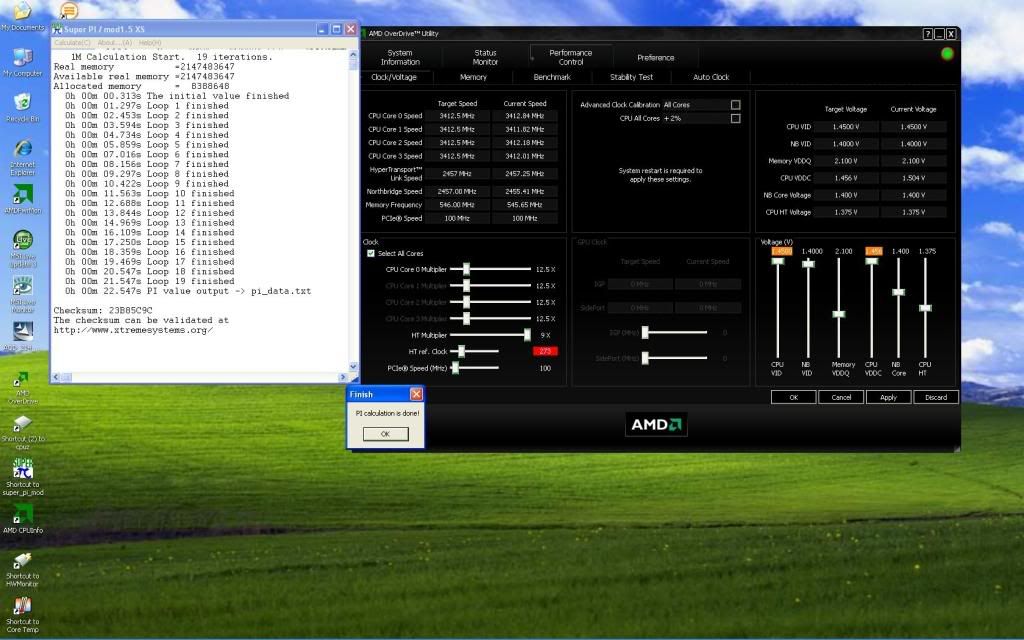The height and width of the screenshot is (640, 1024).
Task: Click the Super PI vertical scrollbar down arrow
Action: pyautogui.click(x=353, y=367)
